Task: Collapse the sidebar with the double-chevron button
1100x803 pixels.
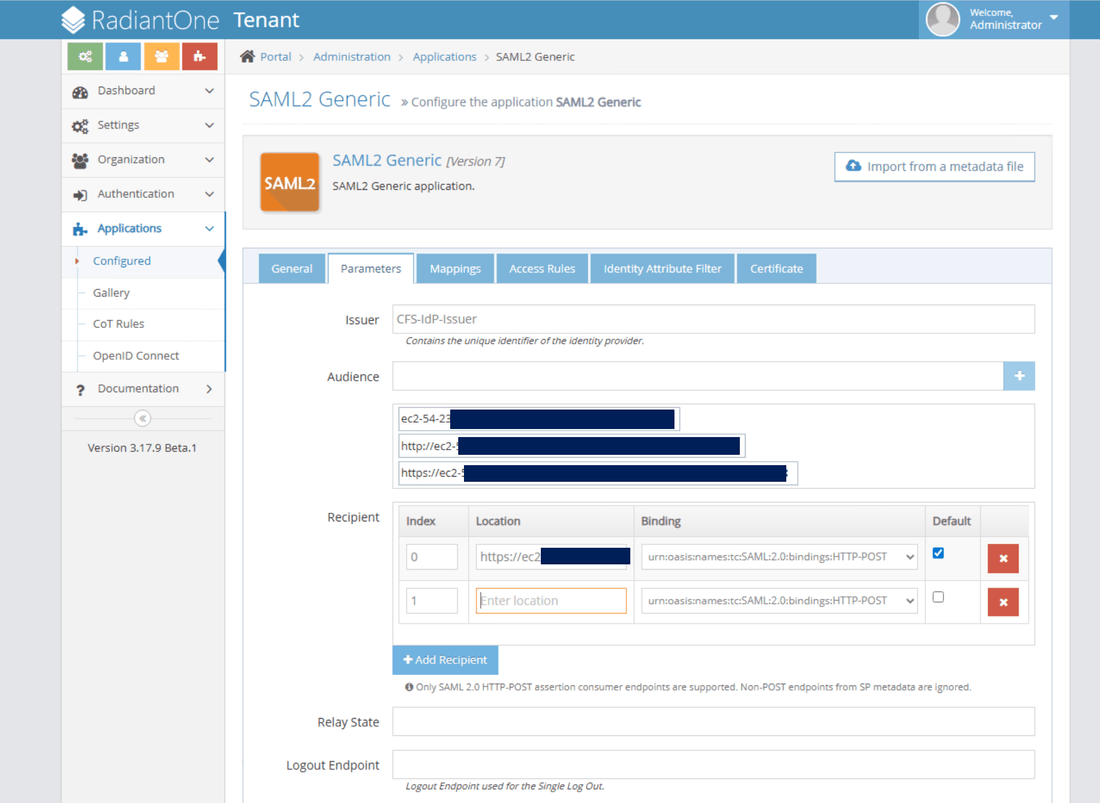Action: [x=142, y=418]
